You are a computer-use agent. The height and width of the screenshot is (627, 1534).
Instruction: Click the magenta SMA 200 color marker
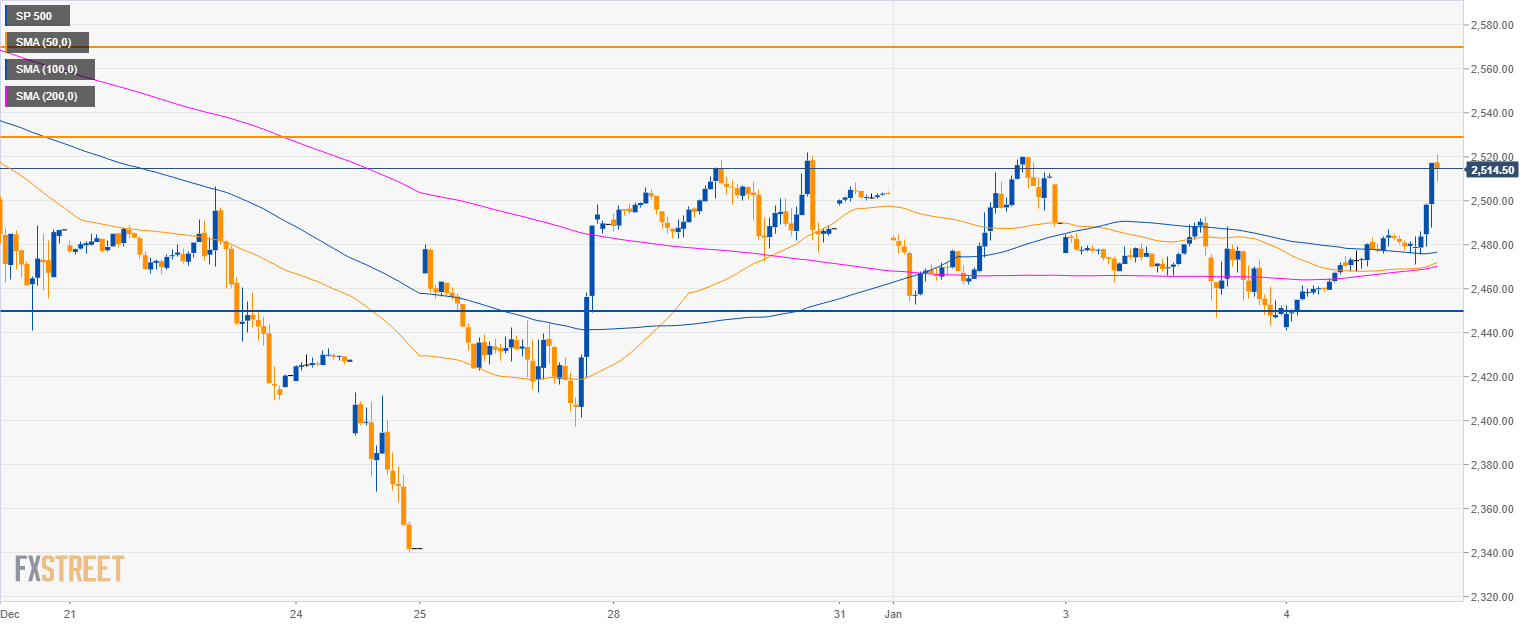point(7,97)
